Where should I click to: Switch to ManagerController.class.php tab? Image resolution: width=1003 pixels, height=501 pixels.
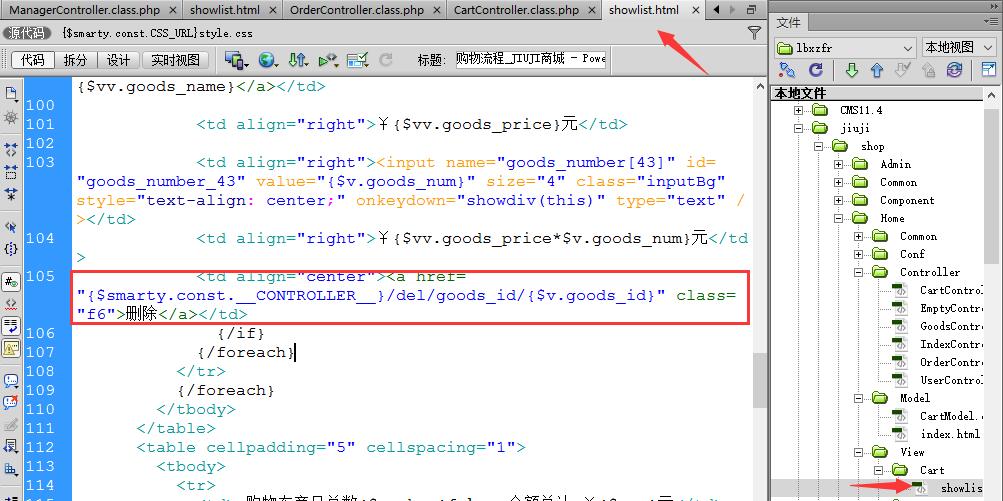85,10
